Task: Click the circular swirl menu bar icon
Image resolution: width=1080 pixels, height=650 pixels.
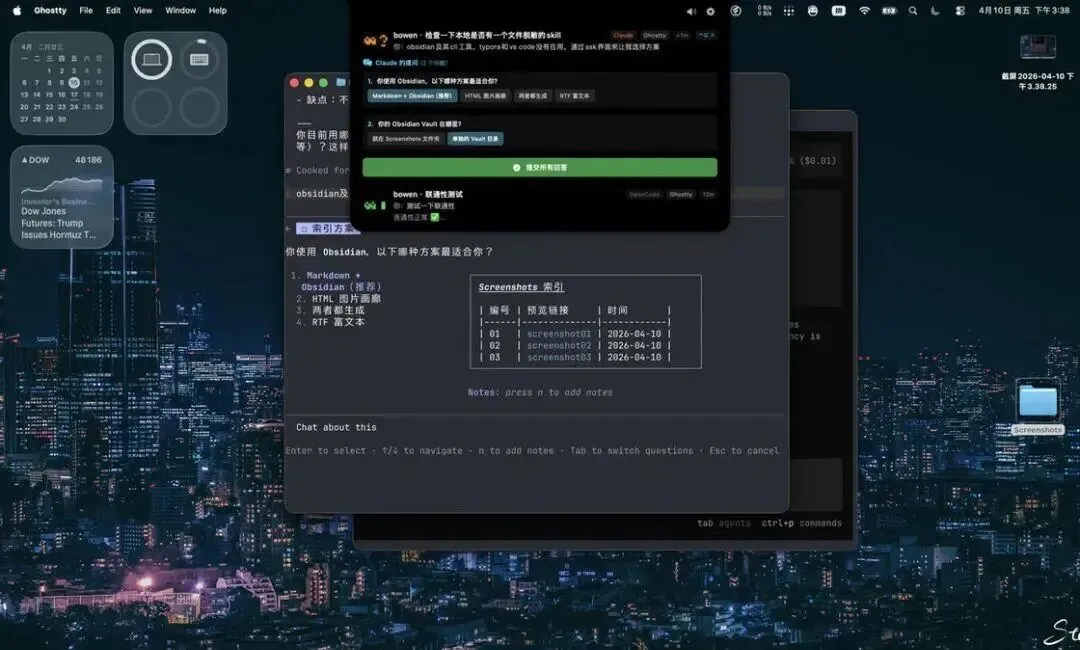Action: pyautogui.click(x=736, y=10)
